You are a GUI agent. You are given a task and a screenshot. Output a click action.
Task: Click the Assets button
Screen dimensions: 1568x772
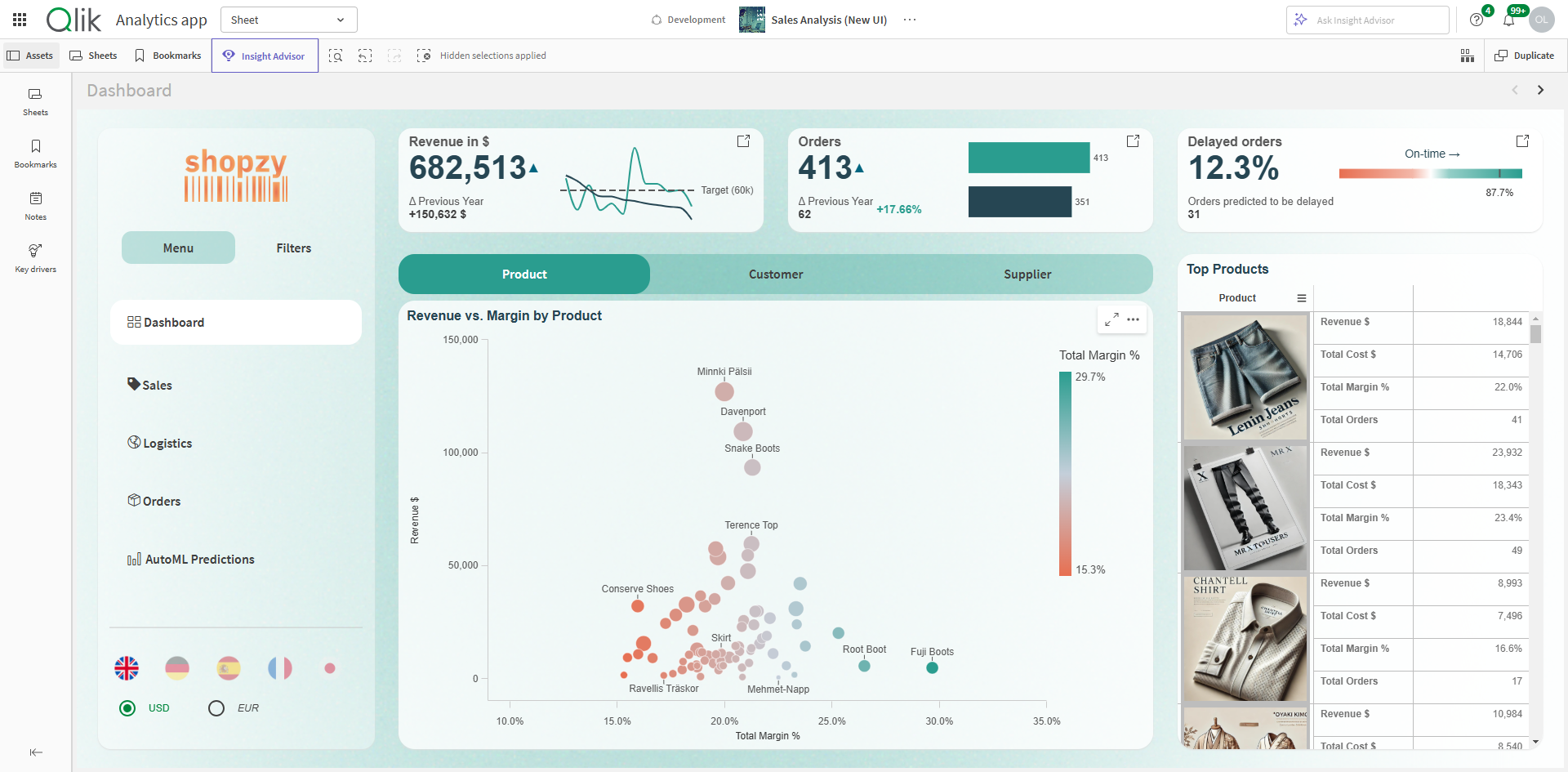pos(31,56)
